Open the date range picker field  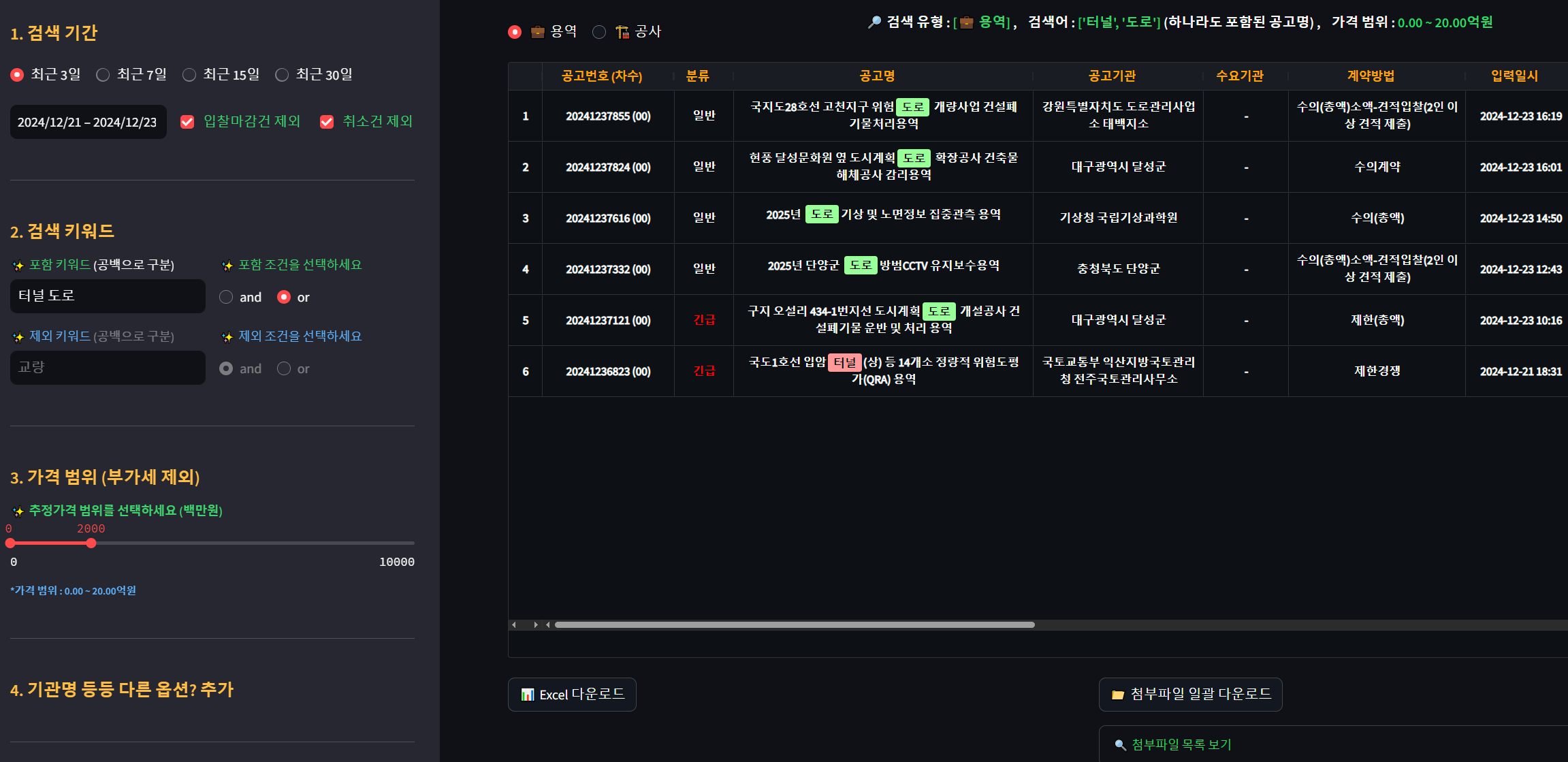point(88,122)
